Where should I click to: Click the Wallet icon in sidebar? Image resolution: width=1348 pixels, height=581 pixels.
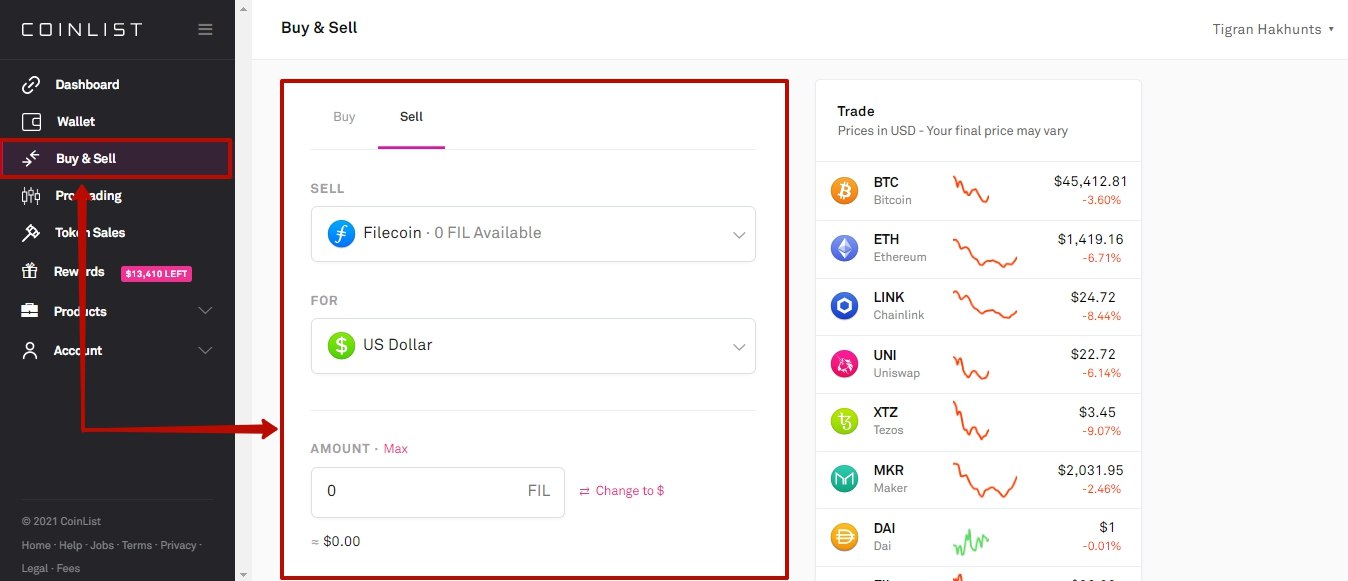(x=31, y=122)
